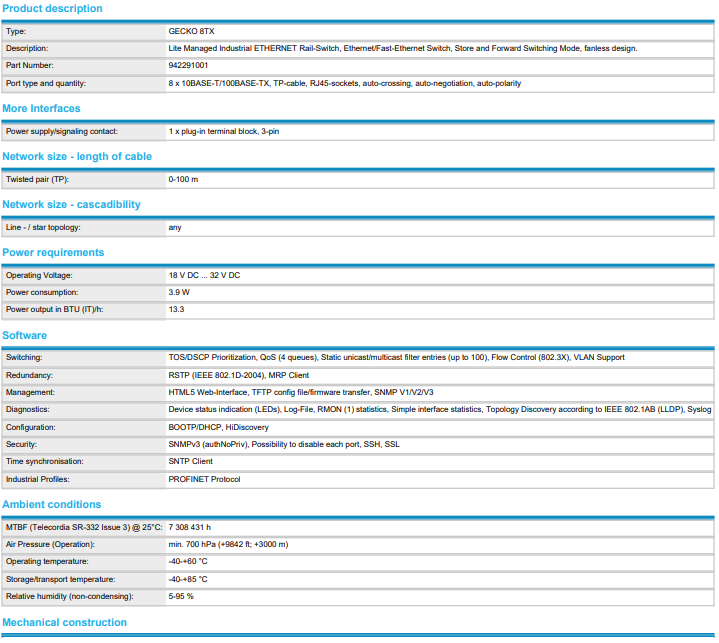Select the Lite Managed Industrial ETHERNET description text

[403, 49]
